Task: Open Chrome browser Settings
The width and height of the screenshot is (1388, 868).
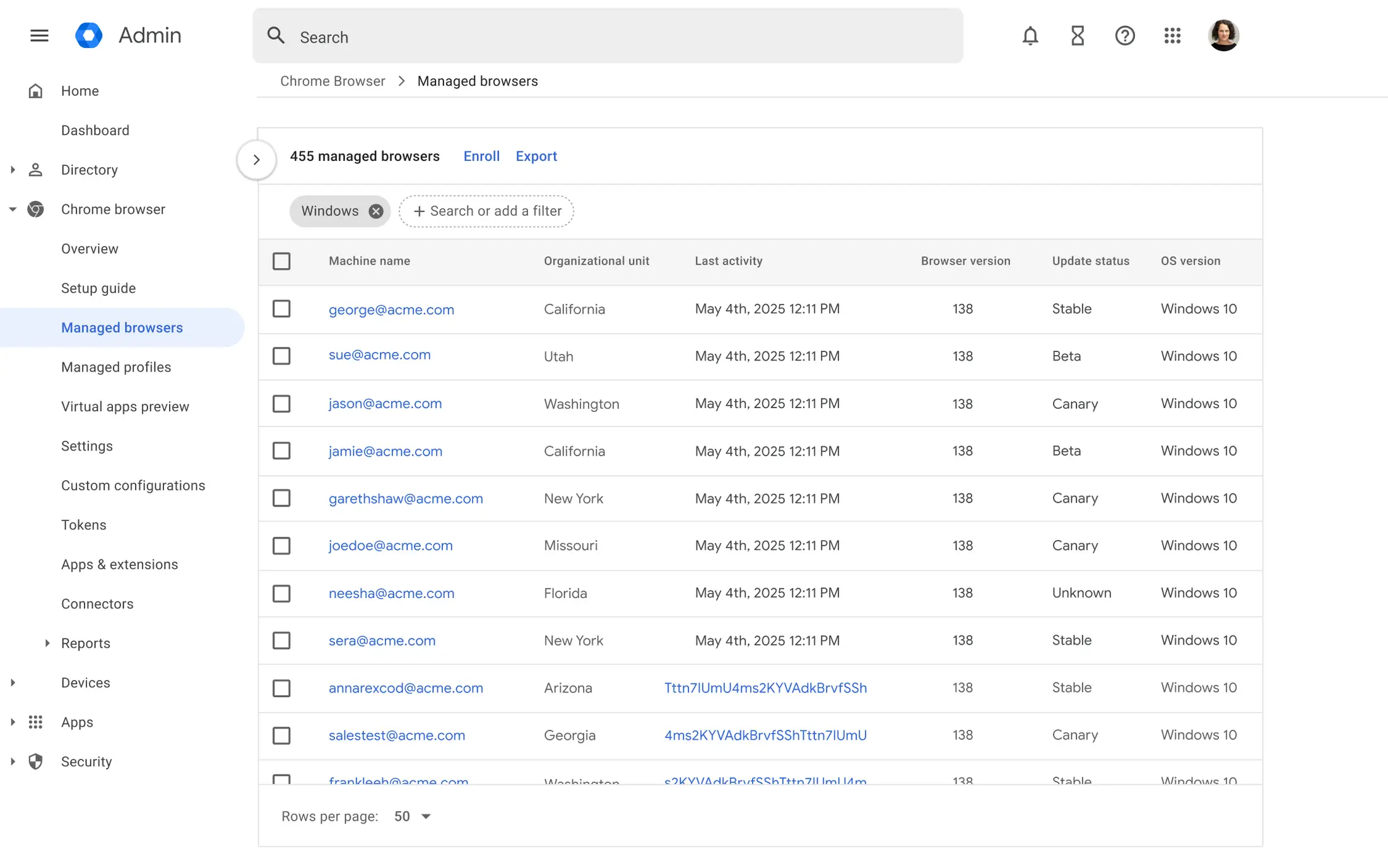Action: click(x=87, y=446)
